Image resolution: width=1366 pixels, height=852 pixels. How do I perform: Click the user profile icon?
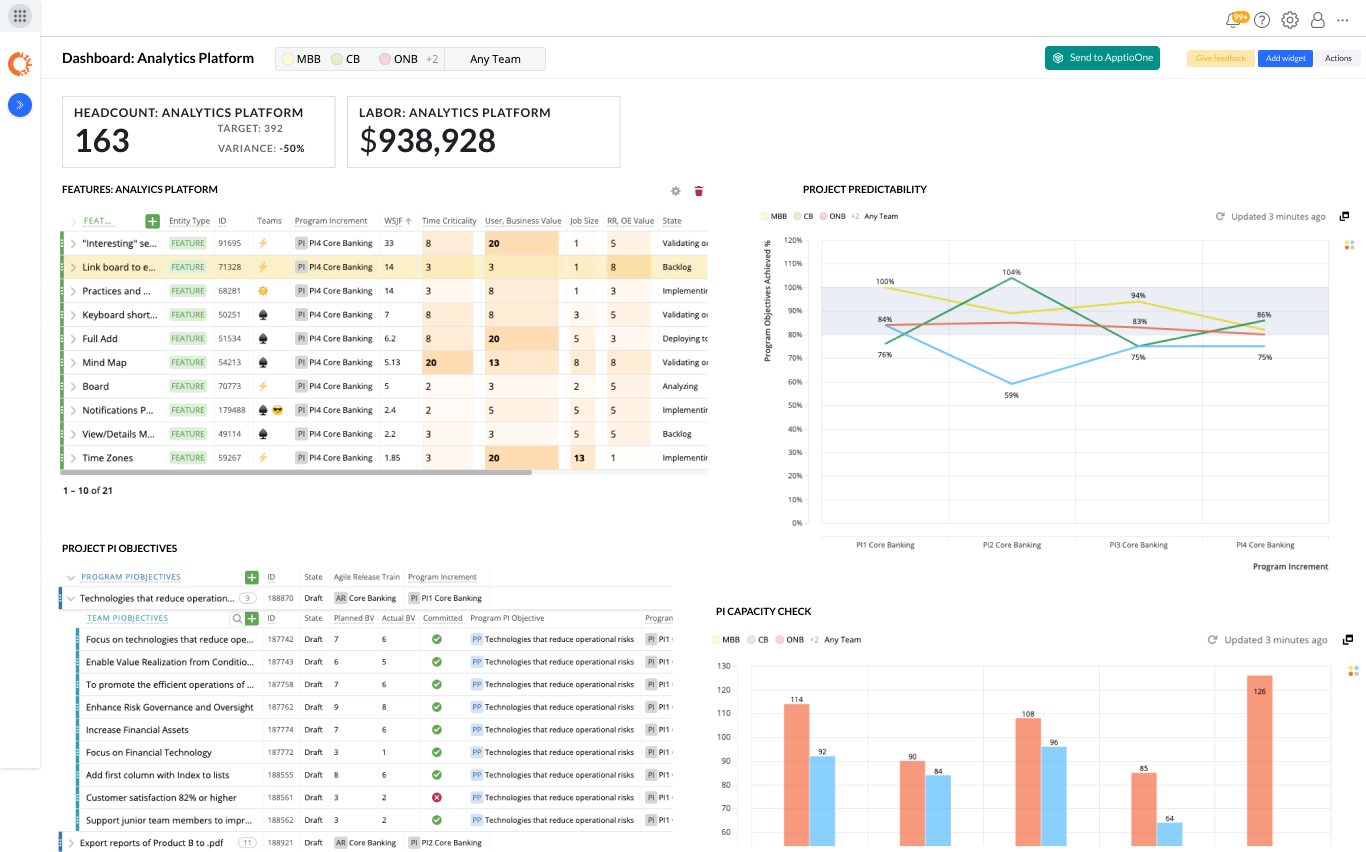click(x=1317, y=20)
